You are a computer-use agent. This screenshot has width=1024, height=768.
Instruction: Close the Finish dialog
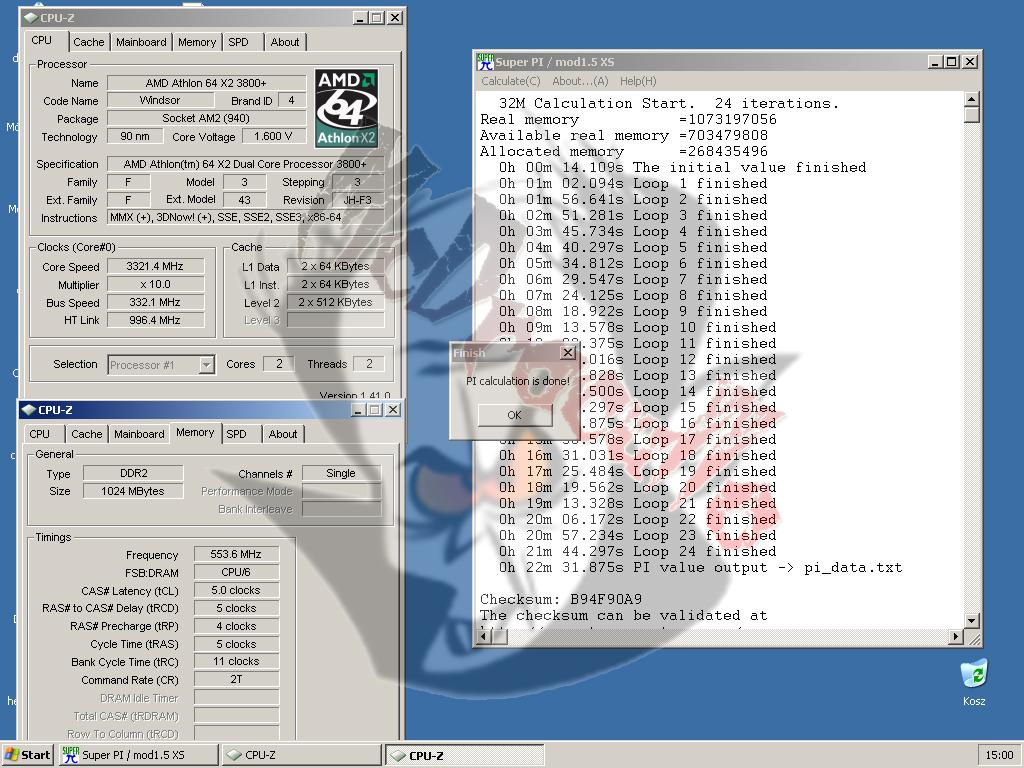point(568,353)
